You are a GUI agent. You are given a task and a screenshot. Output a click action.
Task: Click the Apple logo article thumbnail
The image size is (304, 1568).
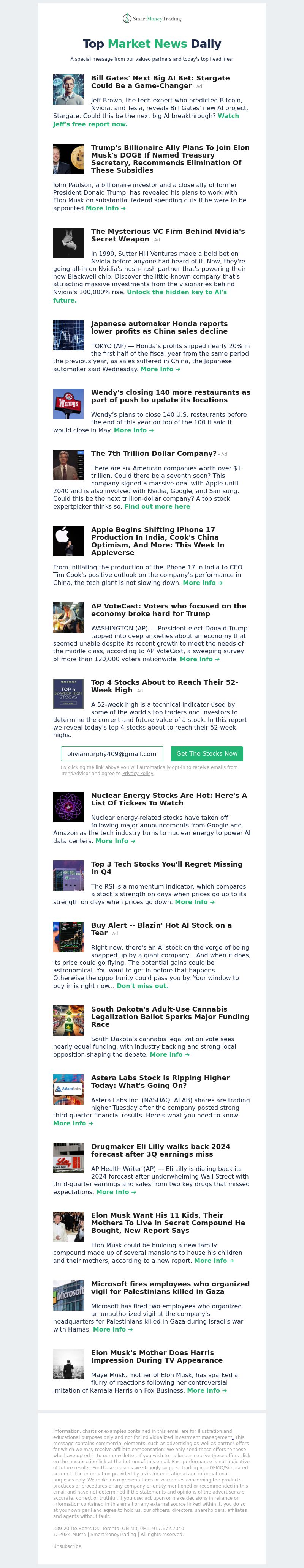68,541
